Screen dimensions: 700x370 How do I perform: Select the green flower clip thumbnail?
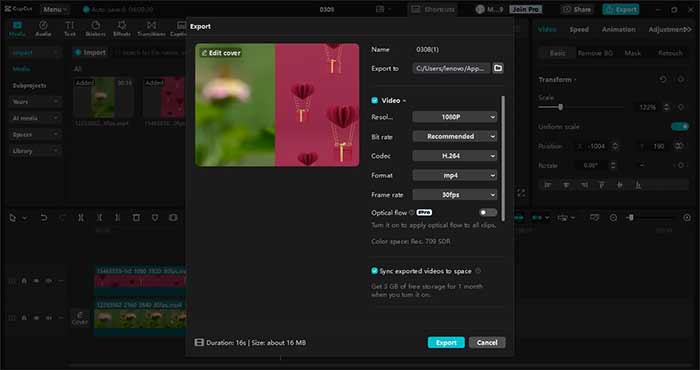pos(103,98)
